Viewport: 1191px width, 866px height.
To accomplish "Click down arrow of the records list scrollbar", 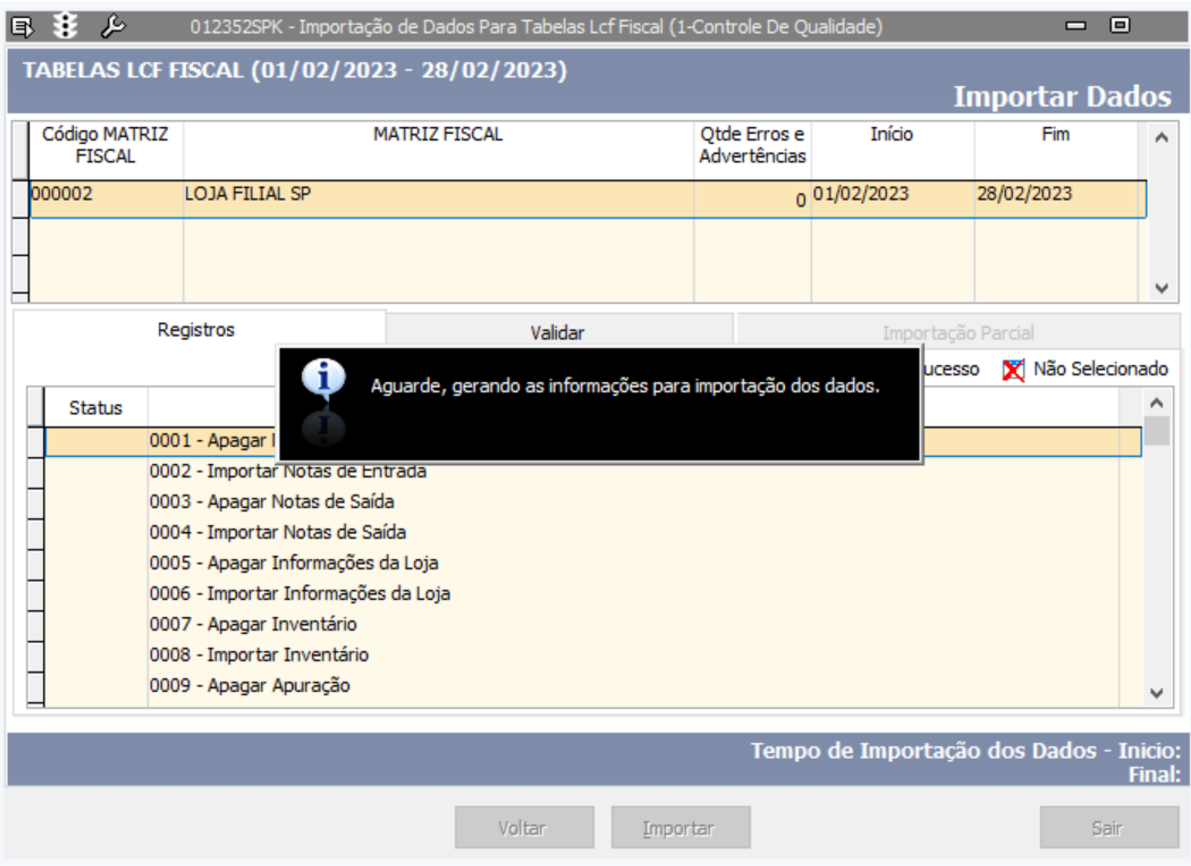I will point(1156,693).
